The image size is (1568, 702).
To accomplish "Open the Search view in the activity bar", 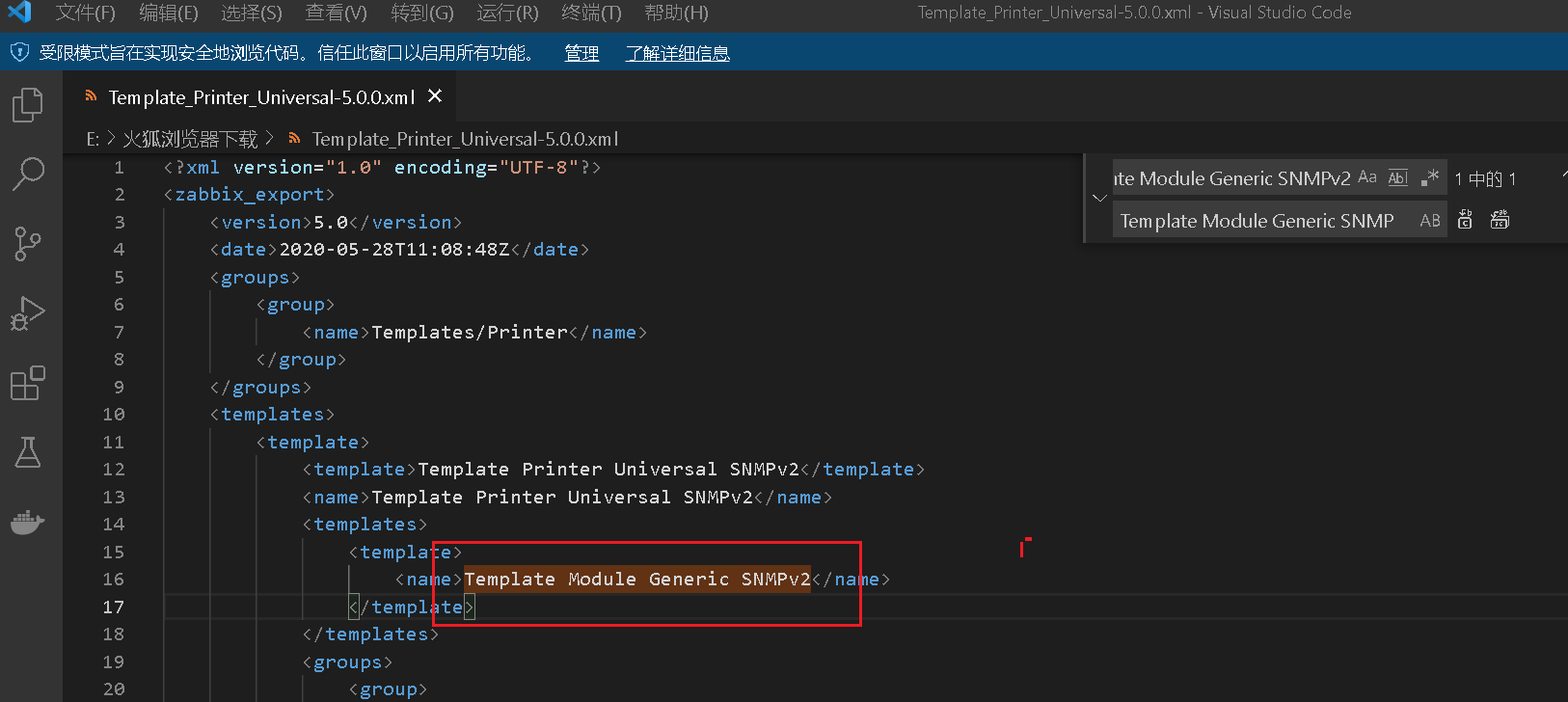I will click(28, 175).
